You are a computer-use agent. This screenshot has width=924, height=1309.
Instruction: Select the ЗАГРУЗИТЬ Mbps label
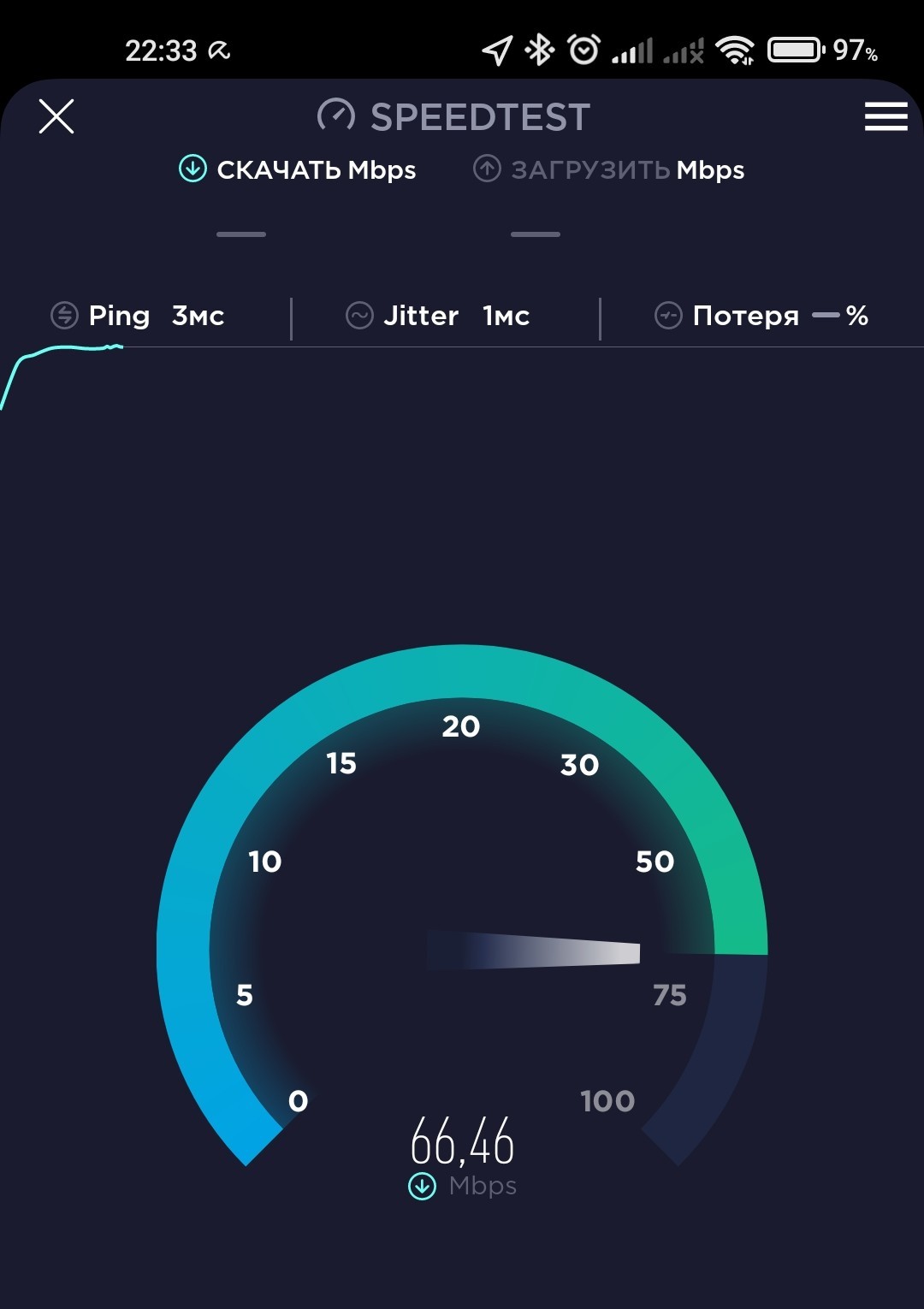pyautogui.click(x=628, y=170)
